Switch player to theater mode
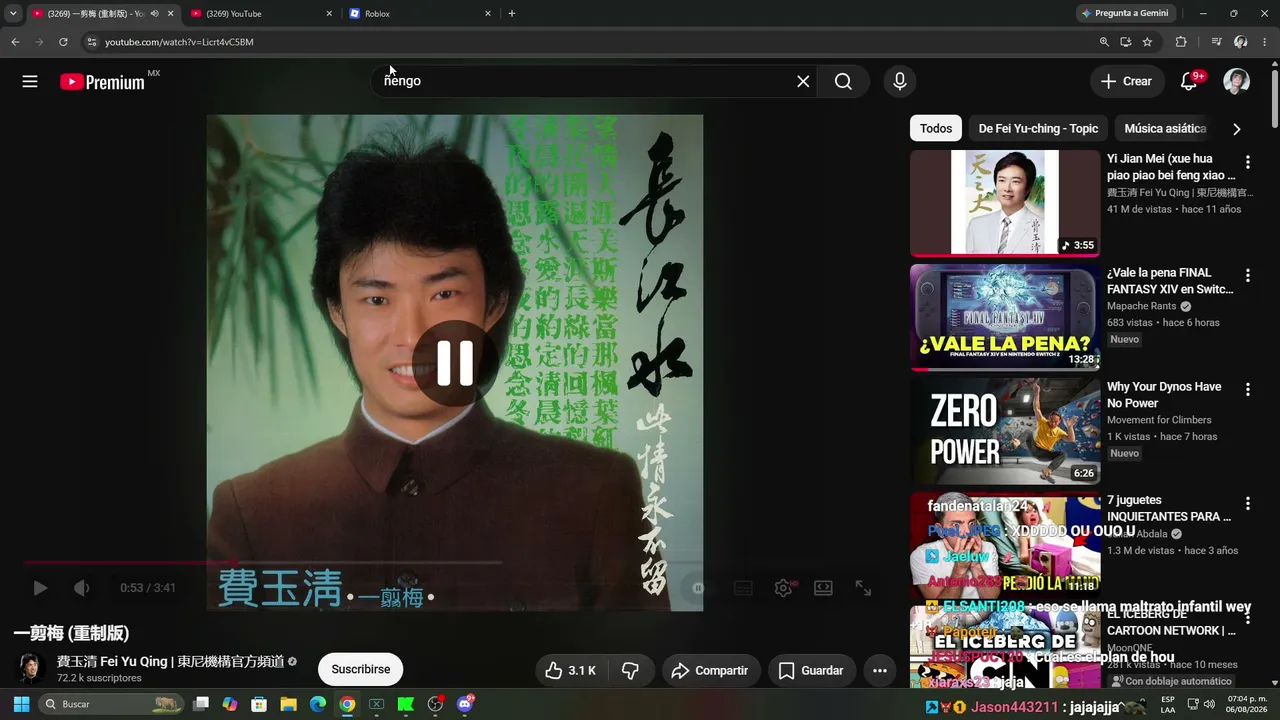Screen dimensions: 1280x720 (x=823, y=588)
